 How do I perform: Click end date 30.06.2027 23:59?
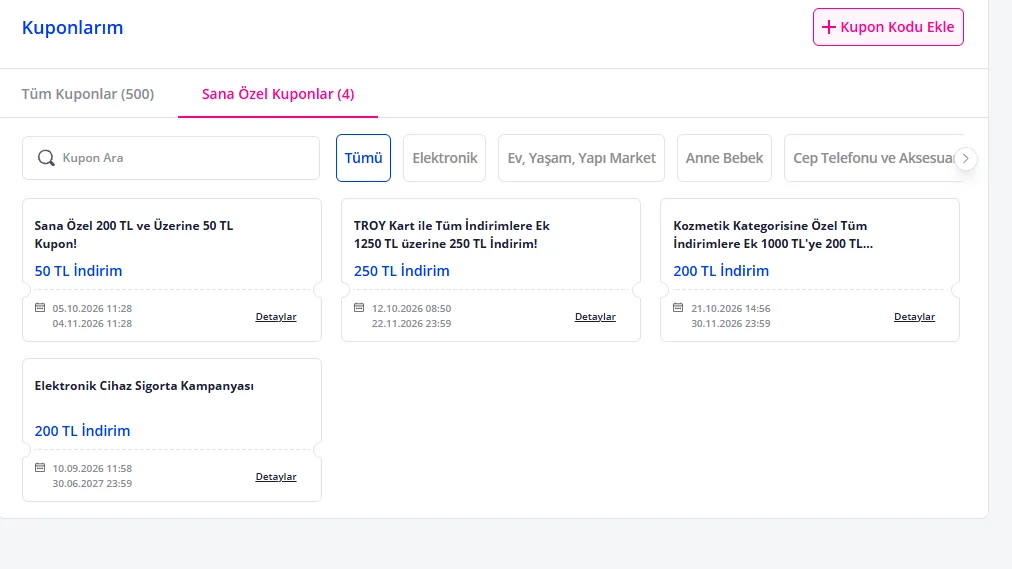(x=92, y=483)
